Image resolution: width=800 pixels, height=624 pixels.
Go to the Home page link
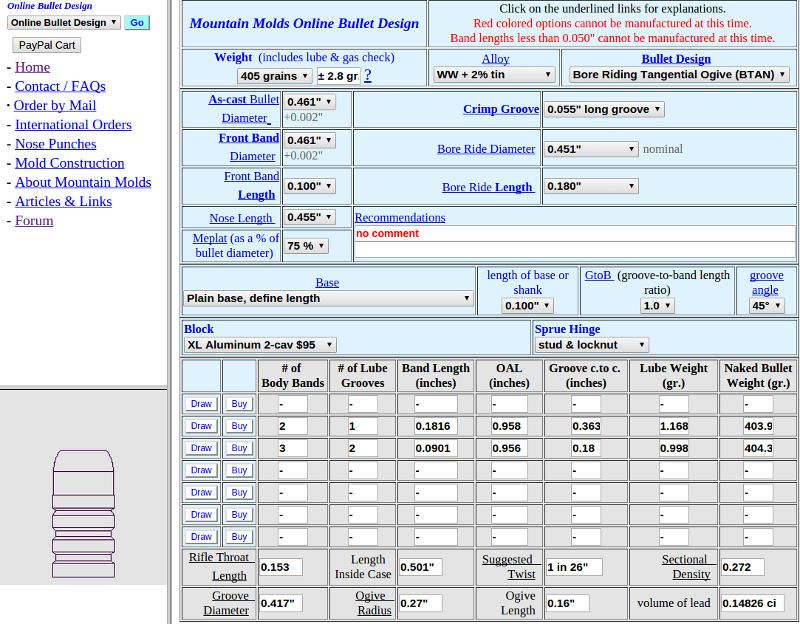pos(33,67)
